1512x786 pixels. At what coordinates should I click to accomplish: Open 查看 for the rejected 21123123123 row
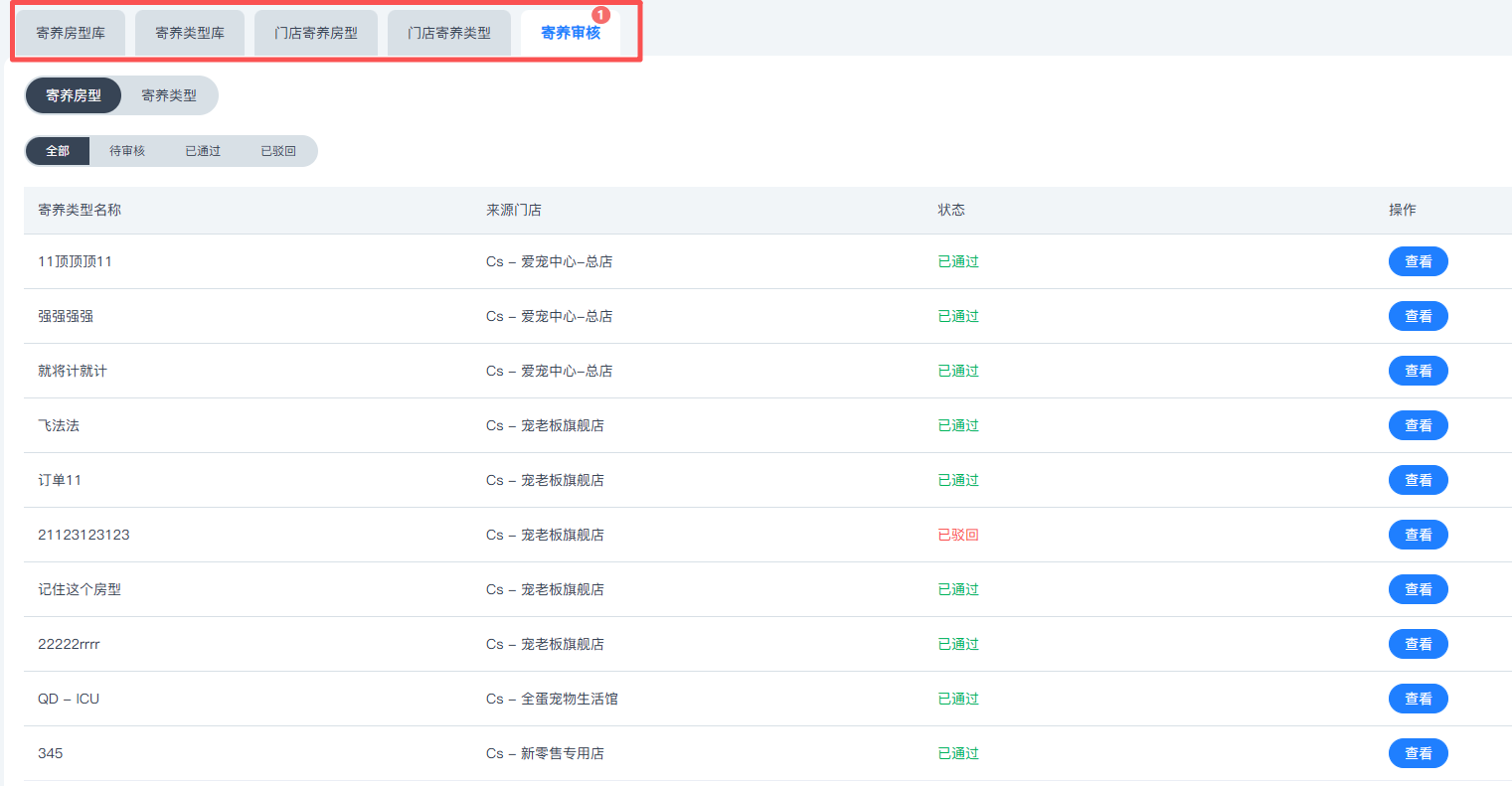click(1418, 535)
